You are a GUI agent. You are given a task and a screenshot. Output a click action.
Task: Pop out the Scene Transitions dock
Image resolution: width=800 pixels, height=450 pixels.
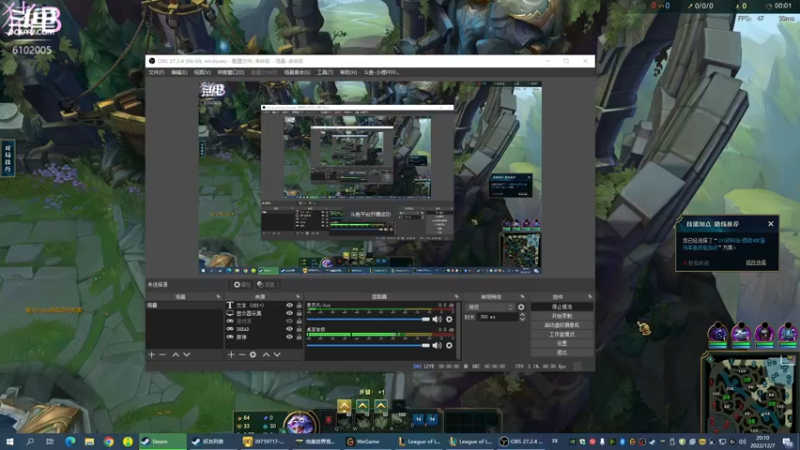522,296
